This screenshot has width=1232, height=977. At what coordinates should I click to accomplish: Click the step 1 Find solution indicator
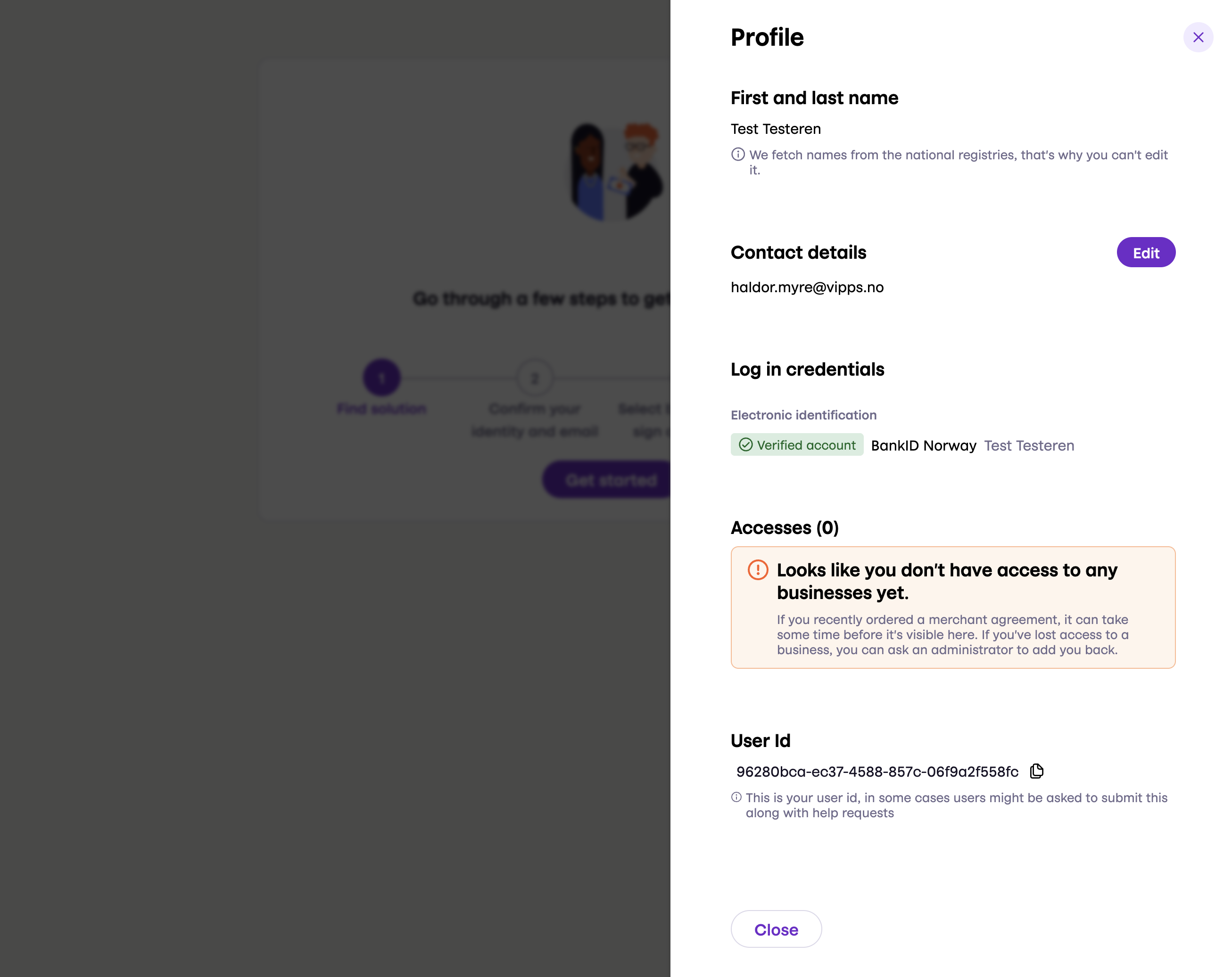tap(381, 378)
